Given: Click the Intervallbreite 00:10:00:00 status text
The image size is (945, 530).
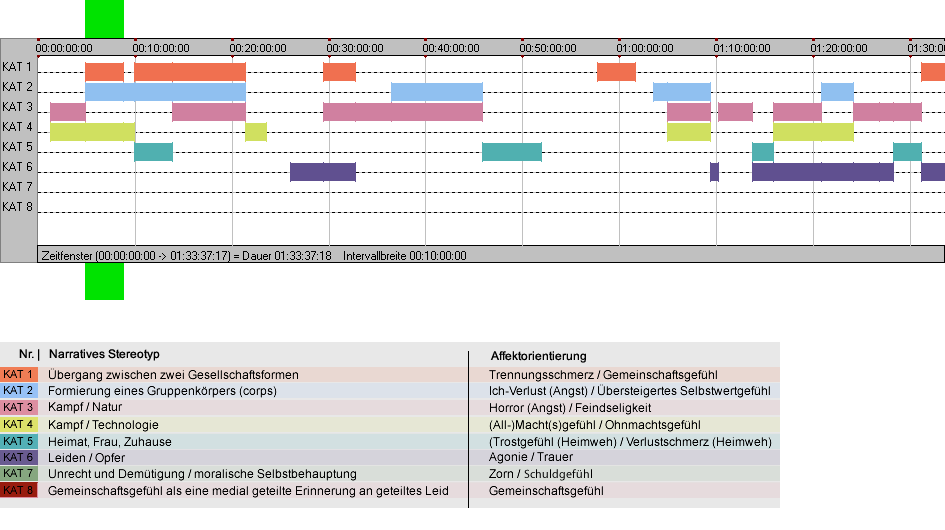Looking at the screenshot, I should tap(405, 256).
